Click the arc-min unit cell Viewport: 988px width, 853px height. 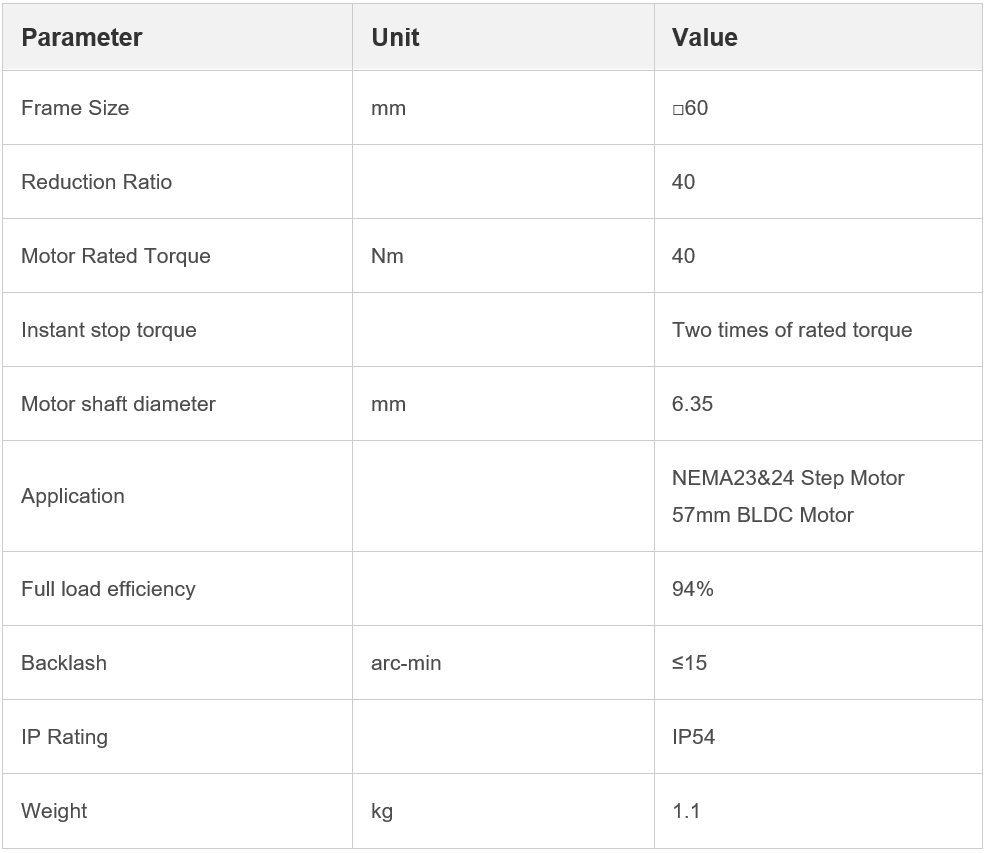(406, 663)
